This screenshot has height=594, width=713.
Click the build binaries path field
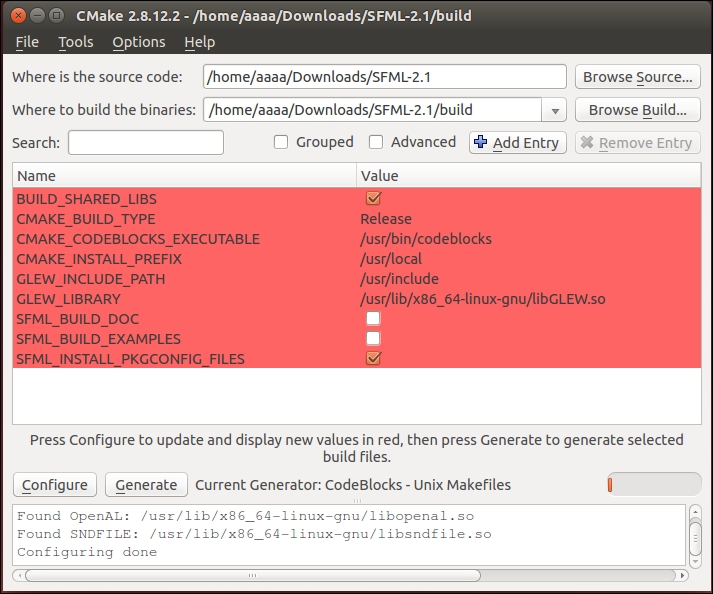(x=372, y=110)
